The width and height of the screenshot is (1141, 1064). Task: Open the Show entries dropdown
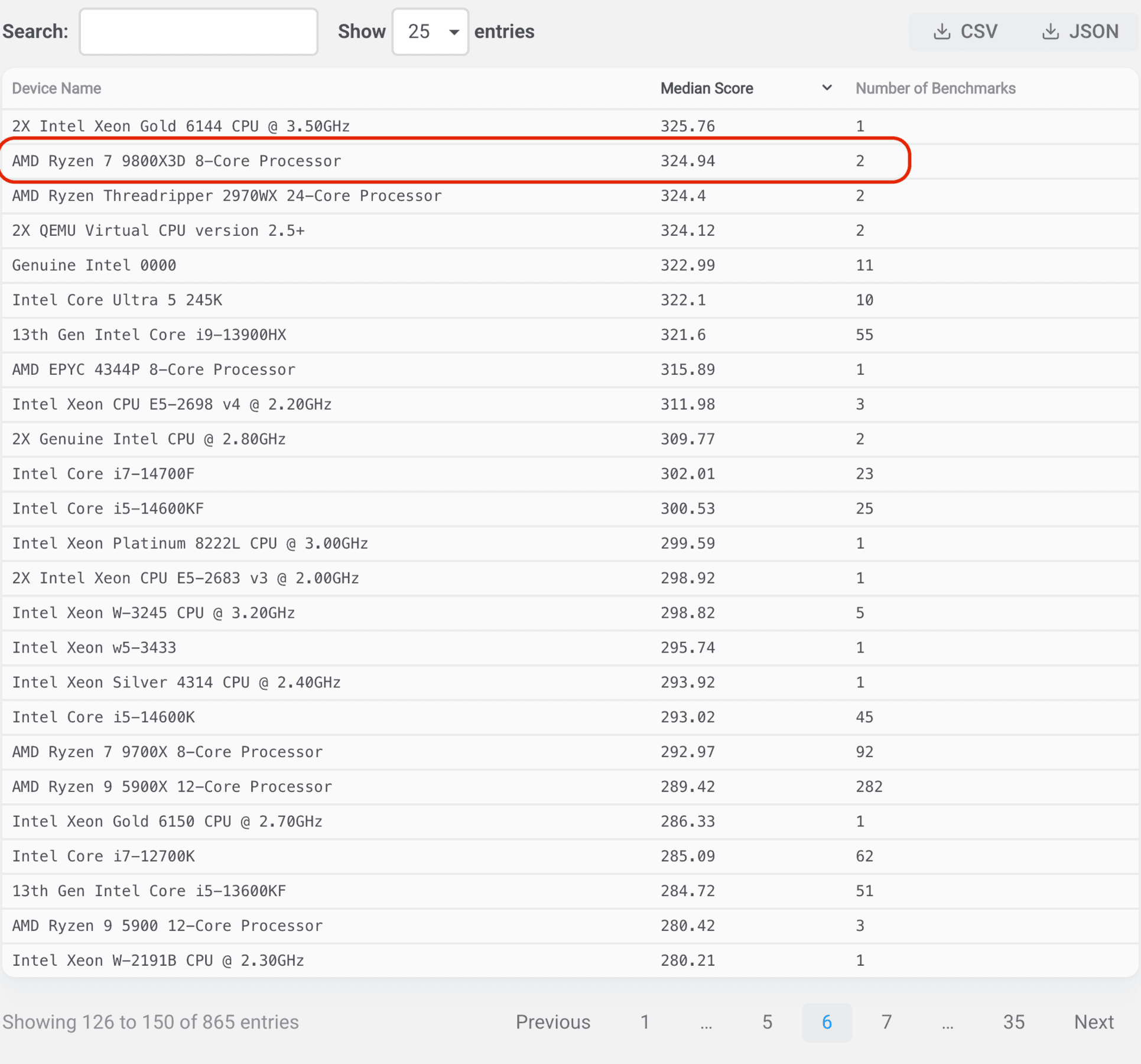coord(430,31)
